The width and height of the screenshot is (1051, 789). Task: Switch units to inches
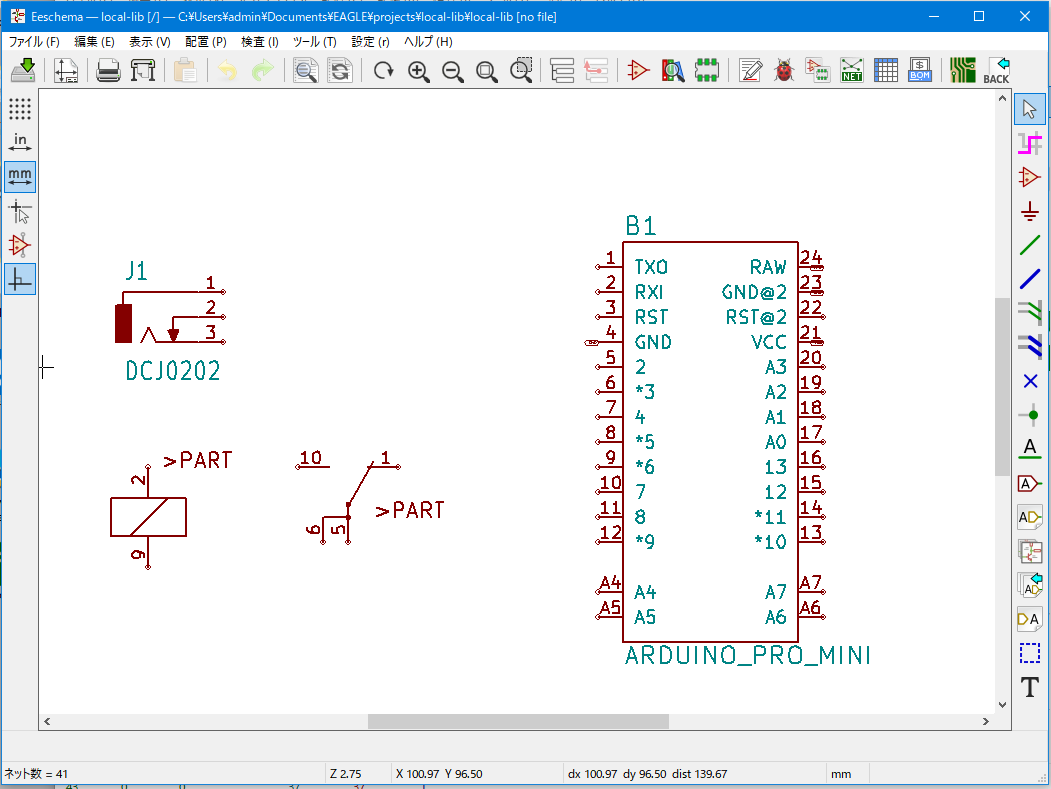(x=20, y=143)
